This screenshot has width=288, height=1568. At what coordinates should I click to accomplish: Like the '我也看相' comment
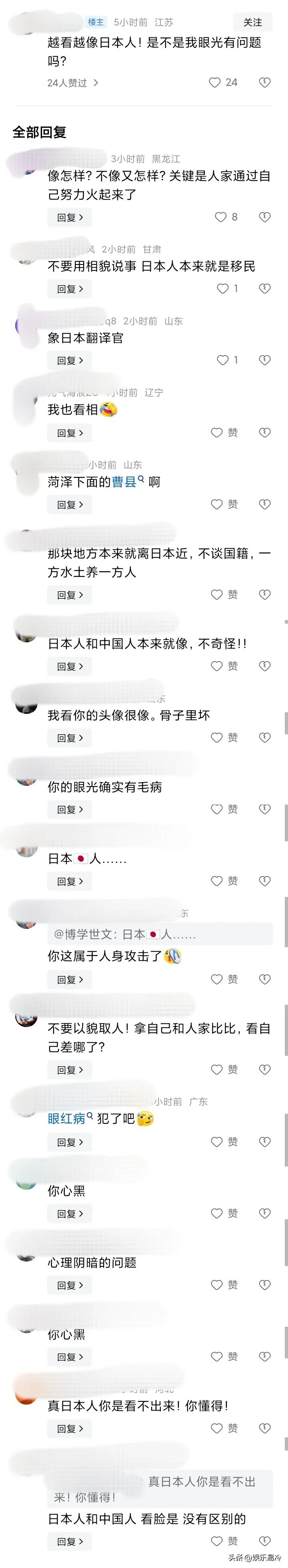click(224, 433)
